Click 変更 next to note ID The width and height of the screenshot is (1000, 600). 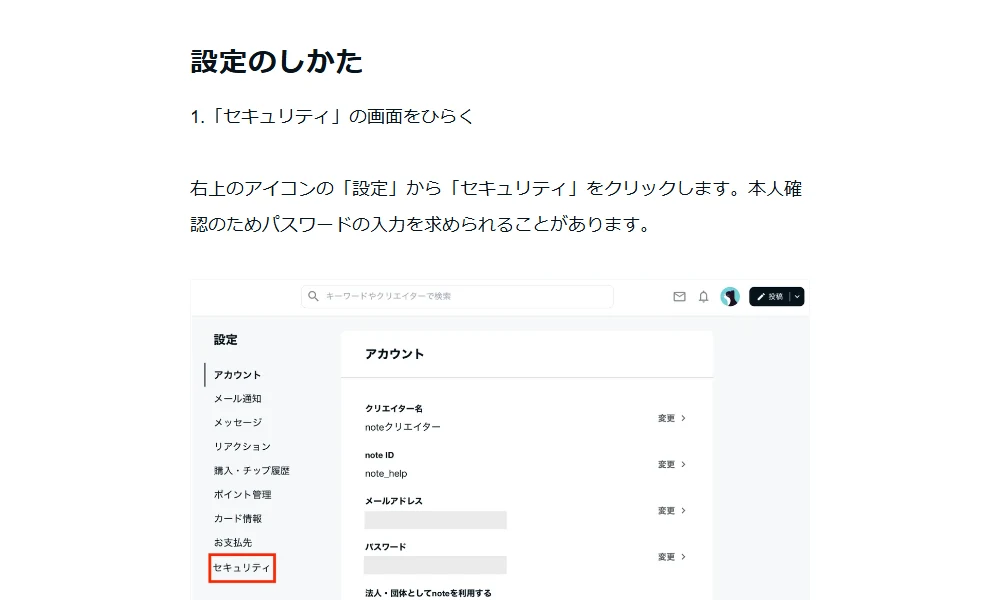point(672,464)
